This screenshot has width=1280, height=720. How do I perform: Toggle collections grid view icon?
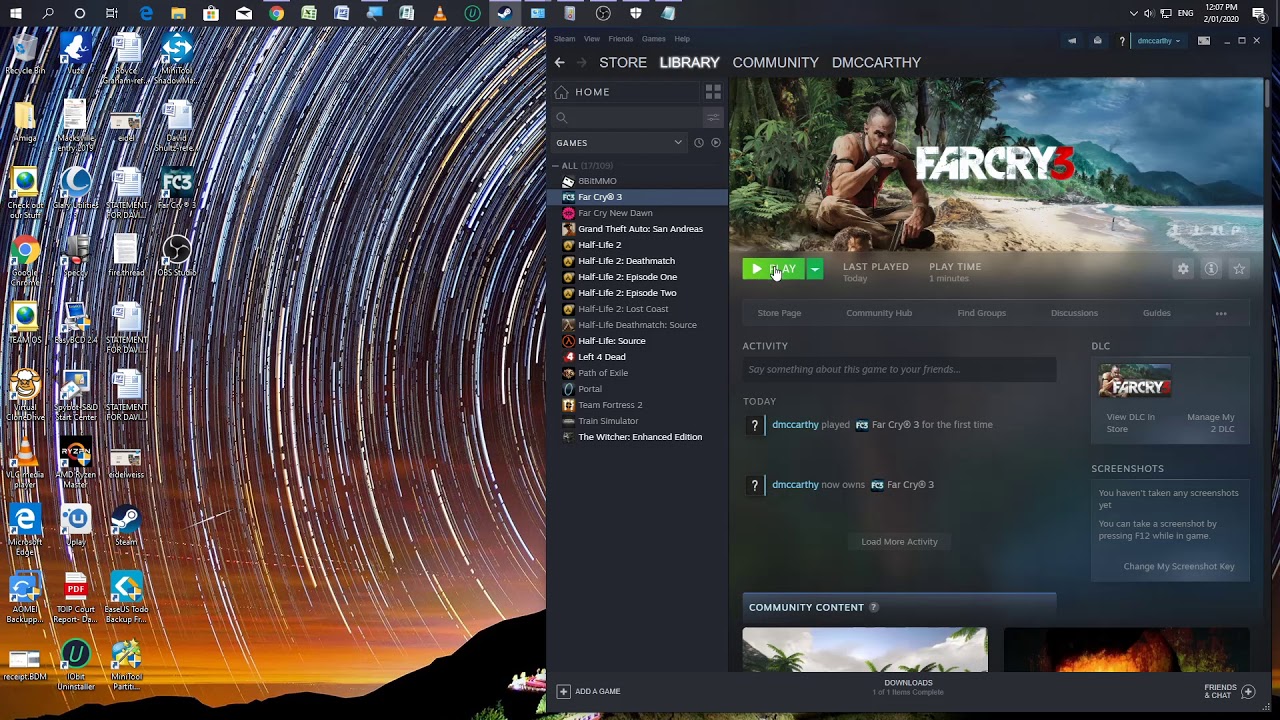[x=713, y=92]
